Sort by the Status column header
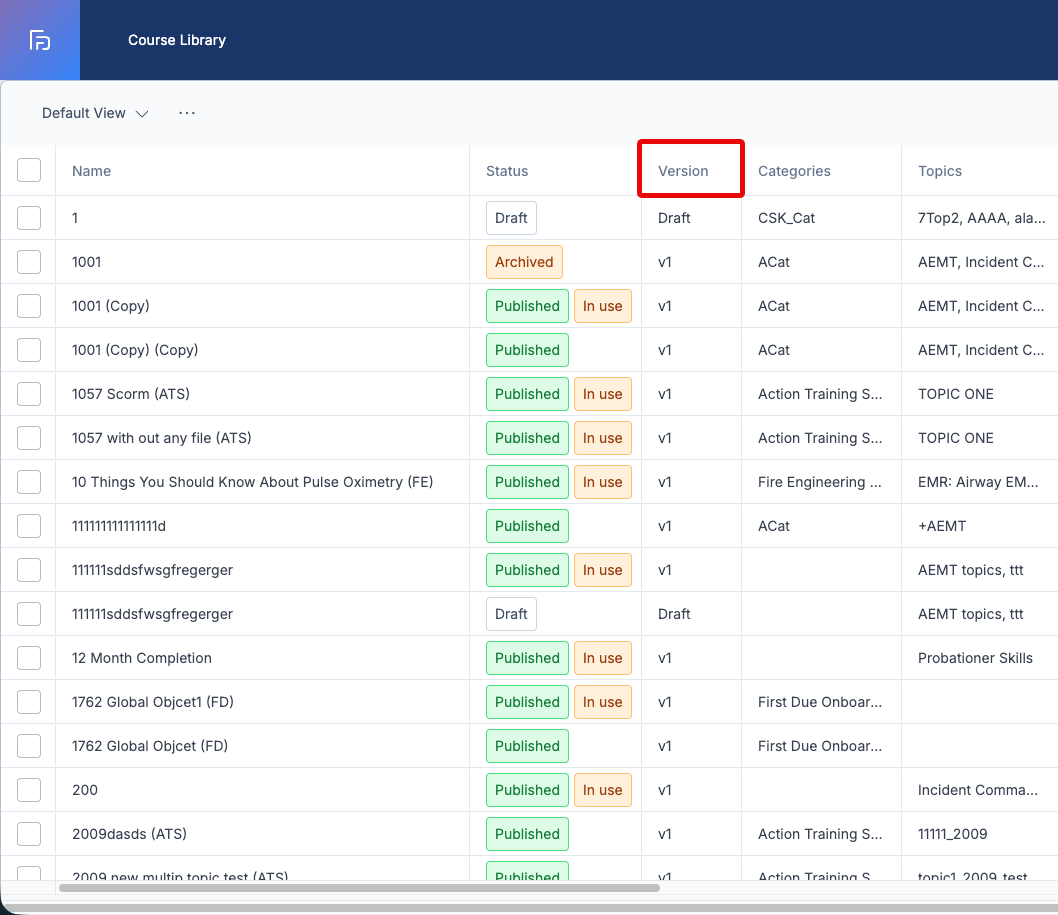Screen dimensions: 1058x915 tap(507, 171)
